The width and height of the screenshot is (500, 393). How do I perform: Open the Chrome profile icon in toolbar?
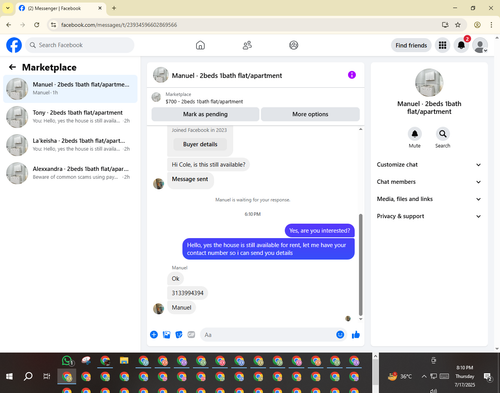[x=477, y=25]
